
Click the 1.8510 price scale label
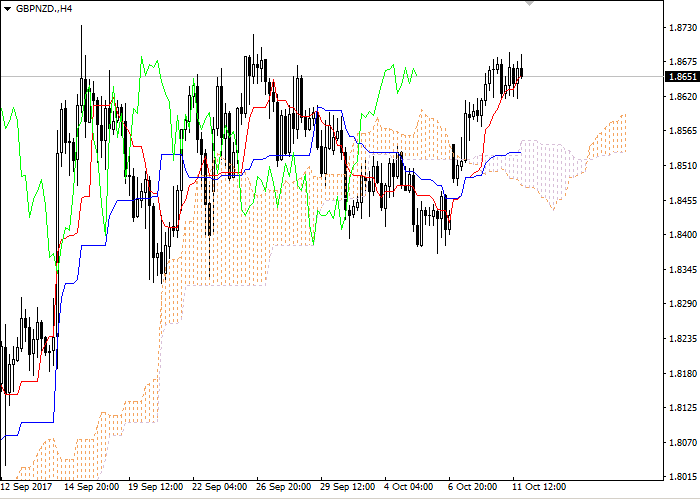[x=683, y=166]
